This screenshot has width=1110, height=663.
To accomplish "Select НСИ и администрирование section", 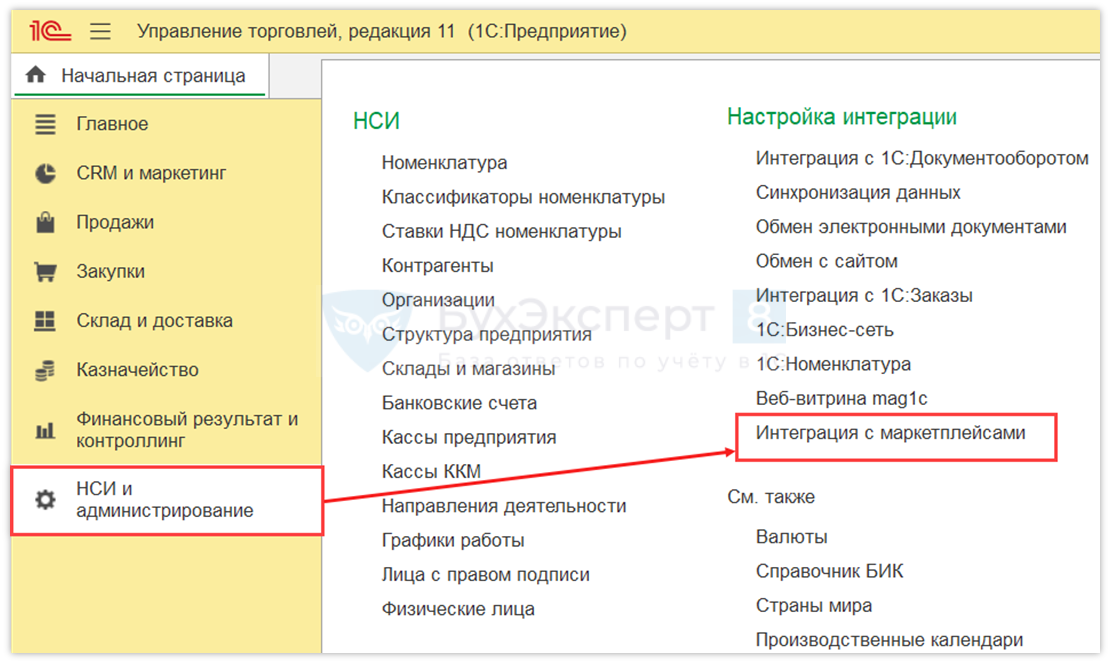I will click(167, 500).
